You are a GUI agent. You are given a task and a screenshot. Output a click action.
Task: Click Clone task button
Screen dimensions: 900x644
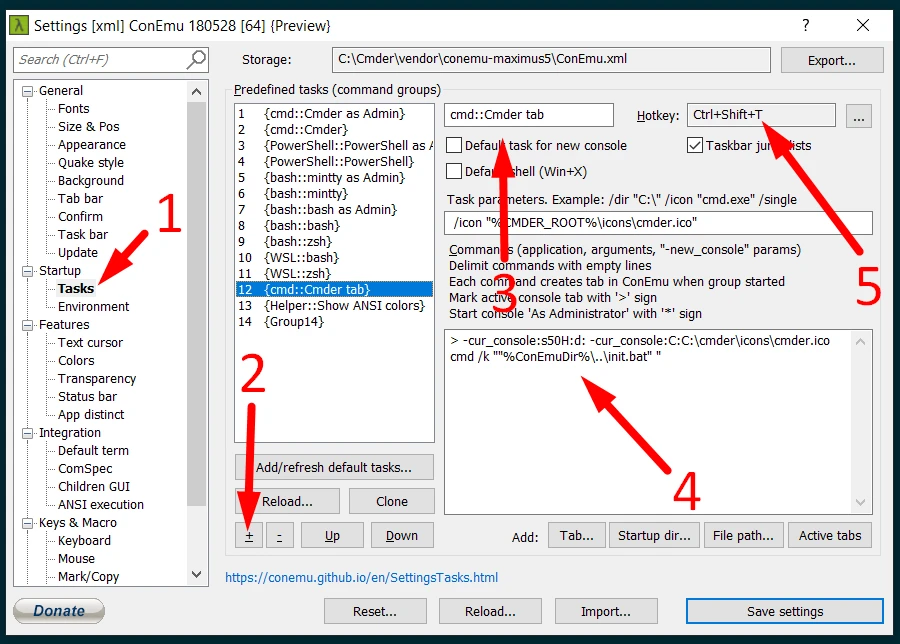[391, 501]
